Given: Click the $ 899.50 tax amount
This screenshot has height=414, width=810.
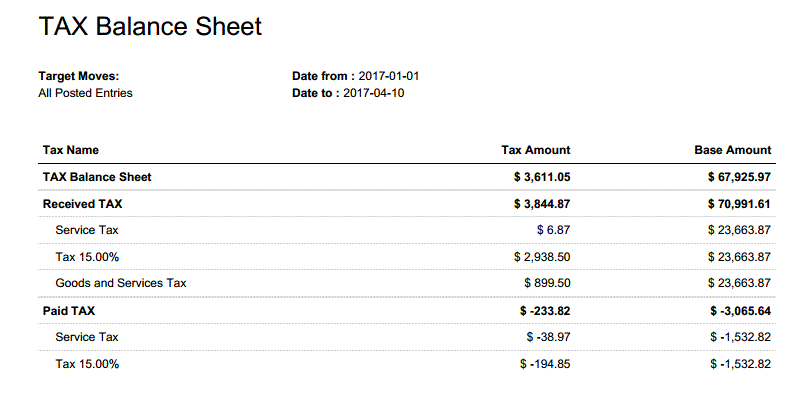Looking at the screenshot, I should pyautogui.click(x=547, y=283).
